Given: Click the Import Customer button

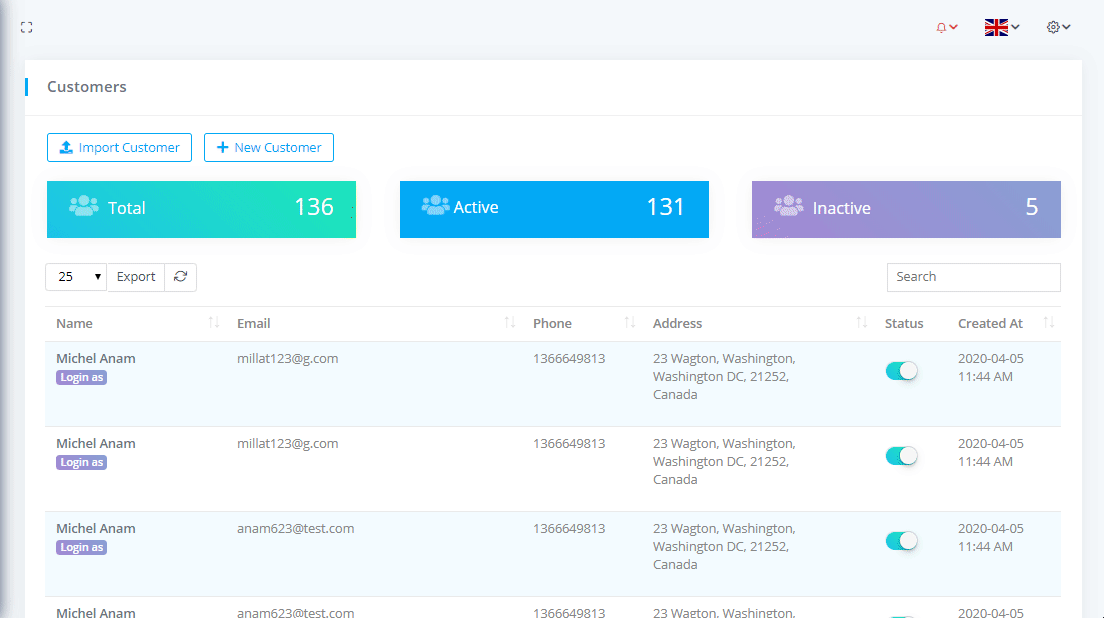Looking at the screenshot, I should (x=119, y=148).
